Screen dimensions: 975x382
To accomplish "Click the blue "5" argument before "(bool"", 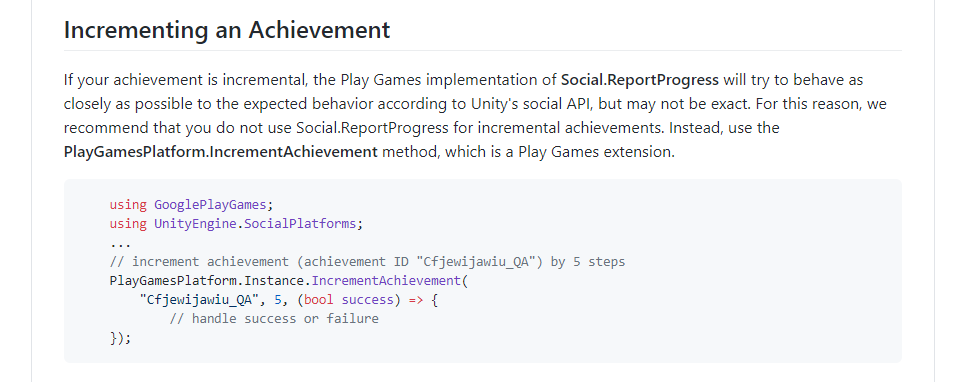I will tap(278, 300).
